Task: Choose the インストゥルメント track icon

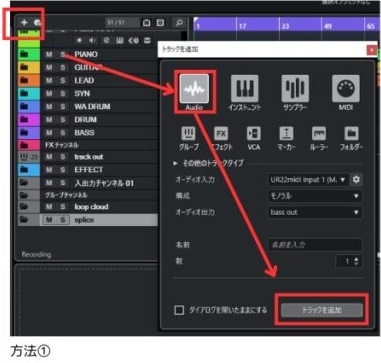Action: [245, 88]
